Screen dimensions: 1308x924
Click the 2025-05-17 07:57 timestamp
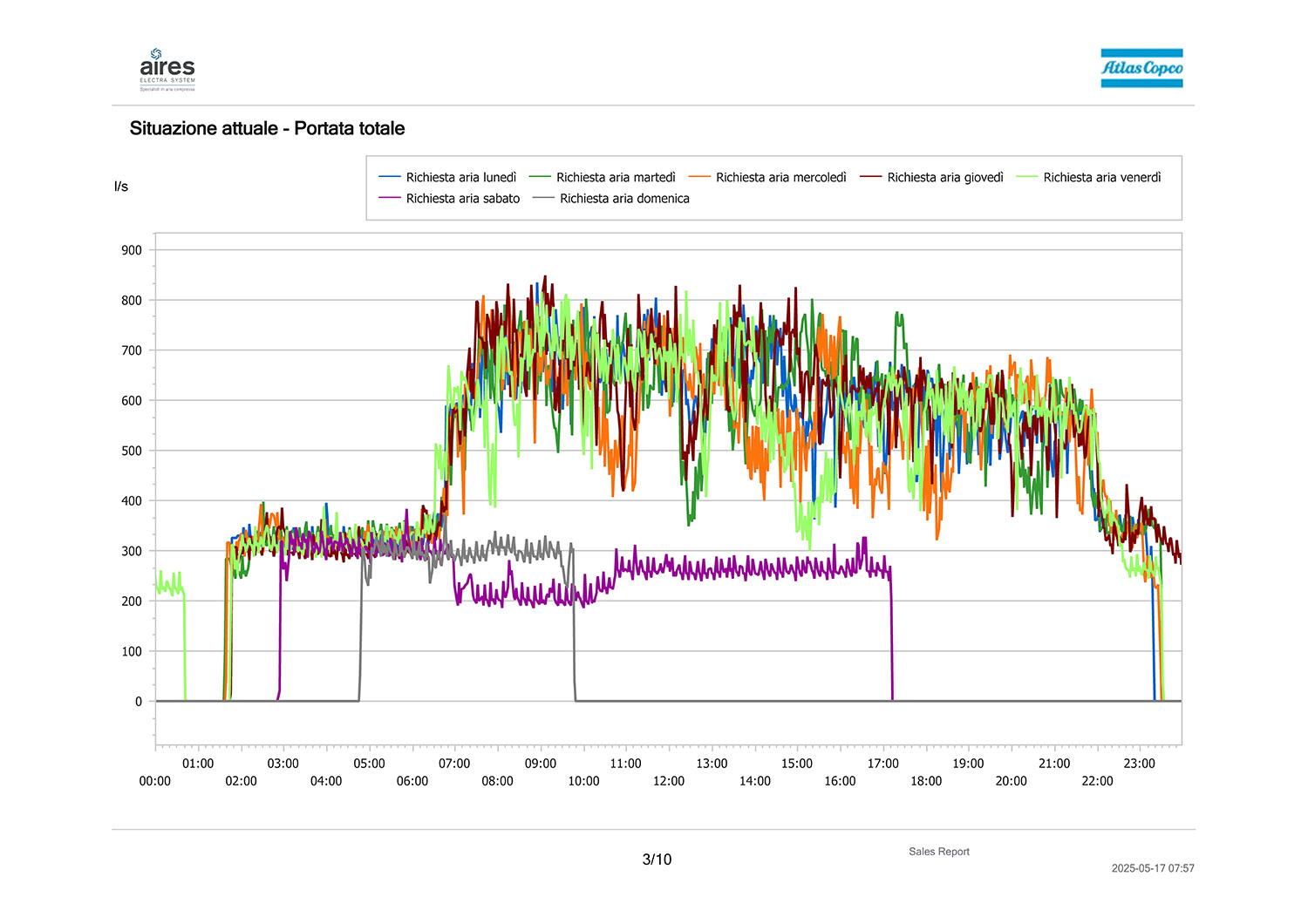click(x=1152, y=868)
